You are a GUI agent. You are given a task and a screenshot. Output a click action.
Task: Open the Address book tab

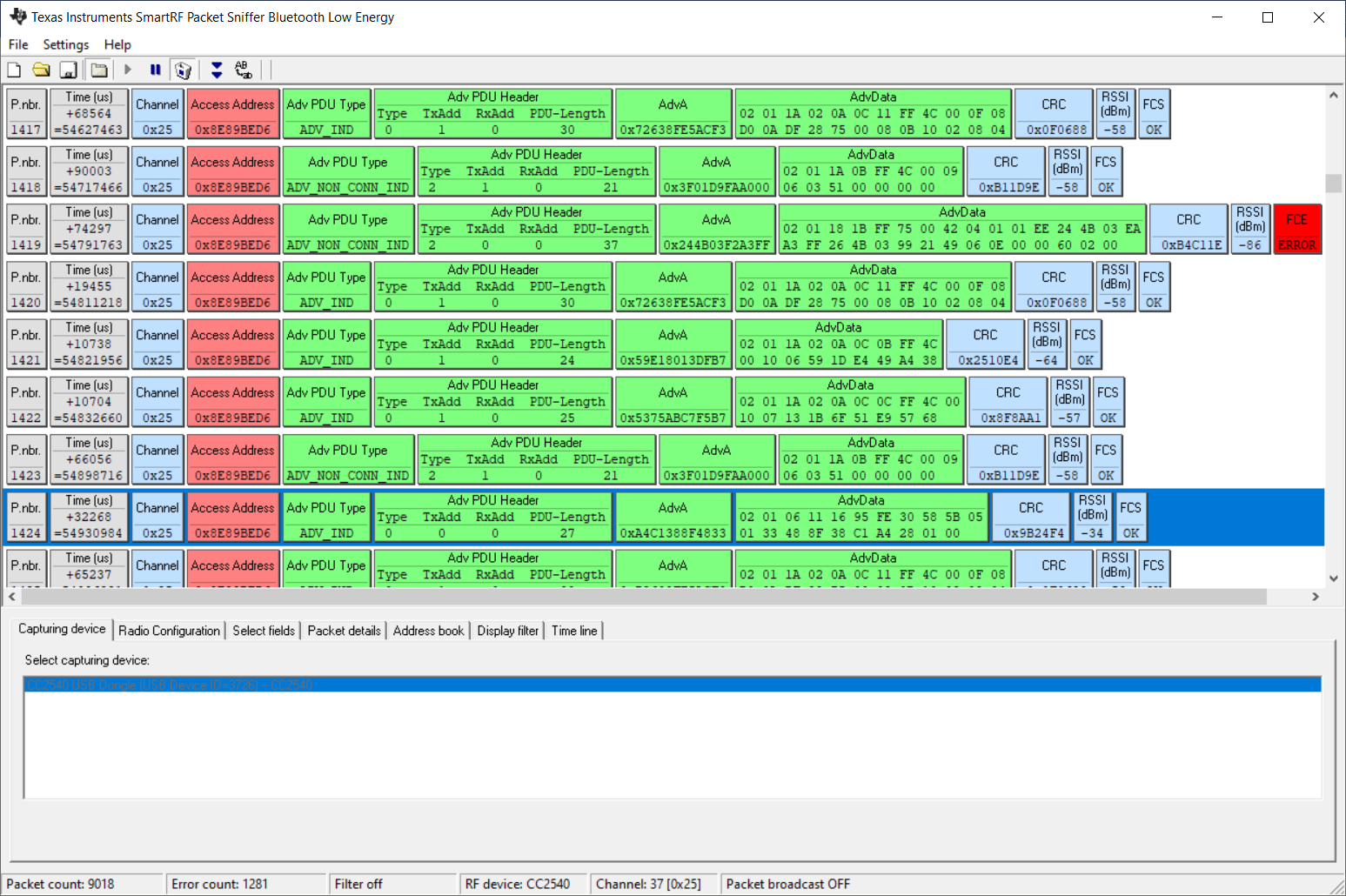click(x=428, y=631)
